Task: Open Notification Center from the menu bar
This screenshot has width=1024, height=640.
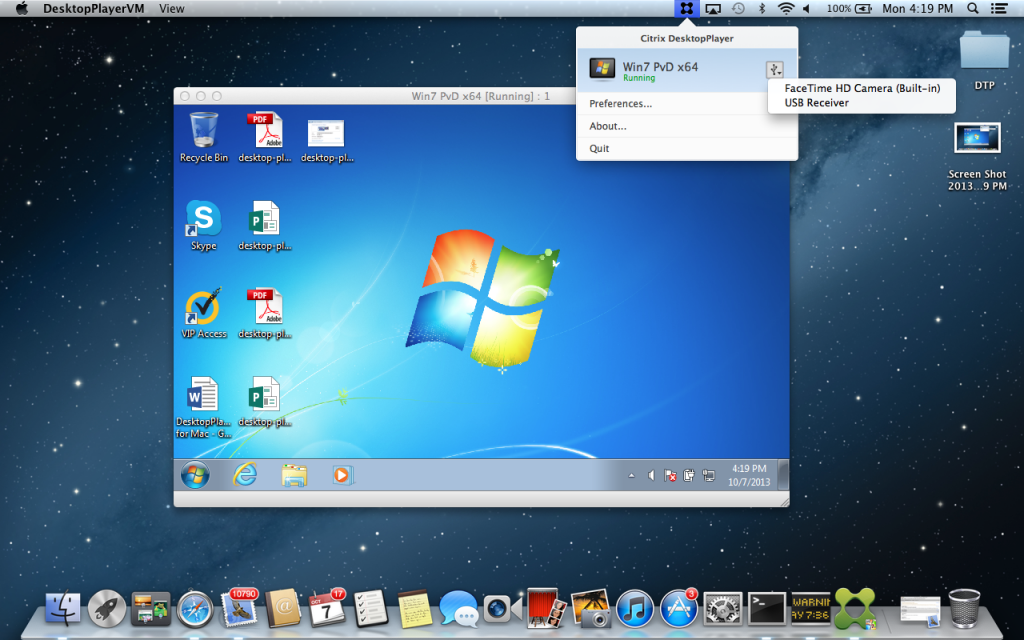Action: click(999, 8)
